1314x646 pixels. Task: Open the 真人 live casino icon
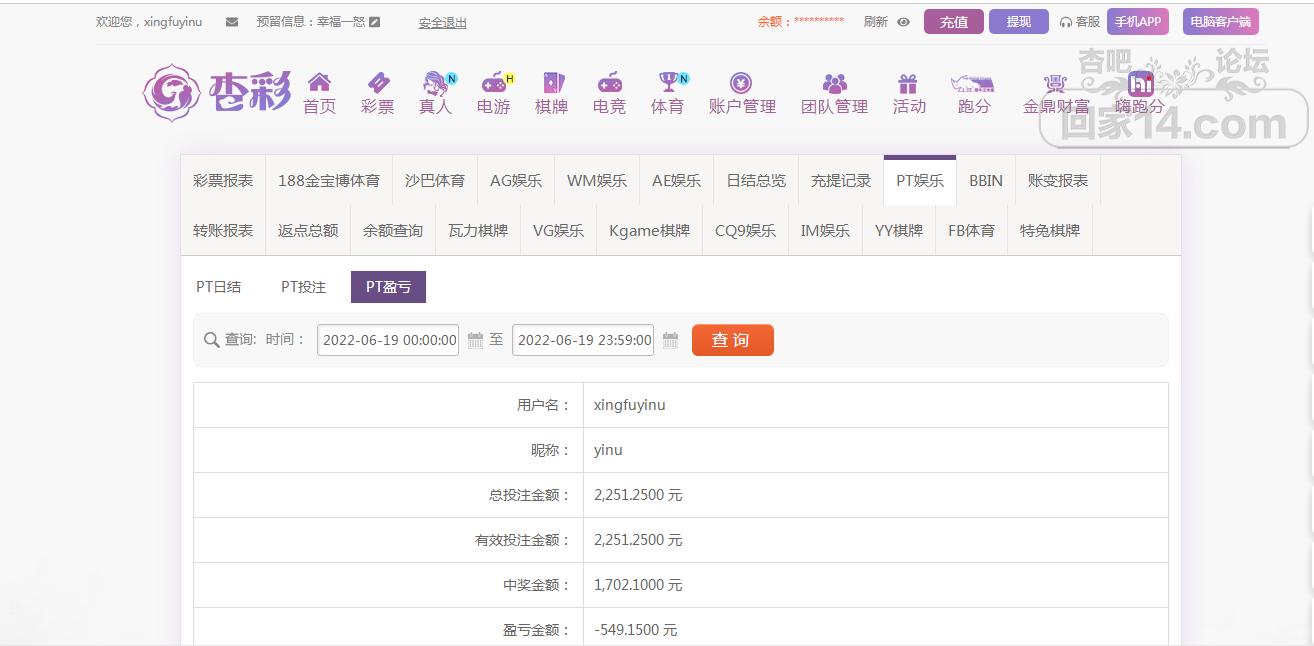(435, 83)
